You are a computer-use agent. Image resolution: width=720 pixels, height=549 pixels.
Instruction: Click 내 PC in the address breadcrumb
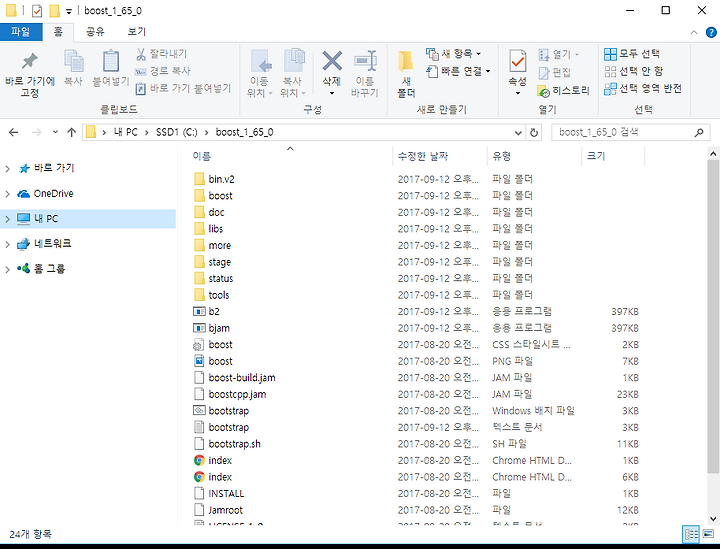125,132
